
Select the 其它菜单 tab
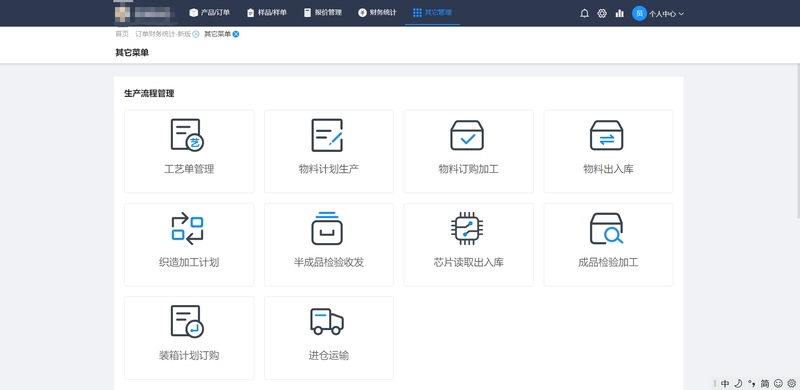pos(217,34)
